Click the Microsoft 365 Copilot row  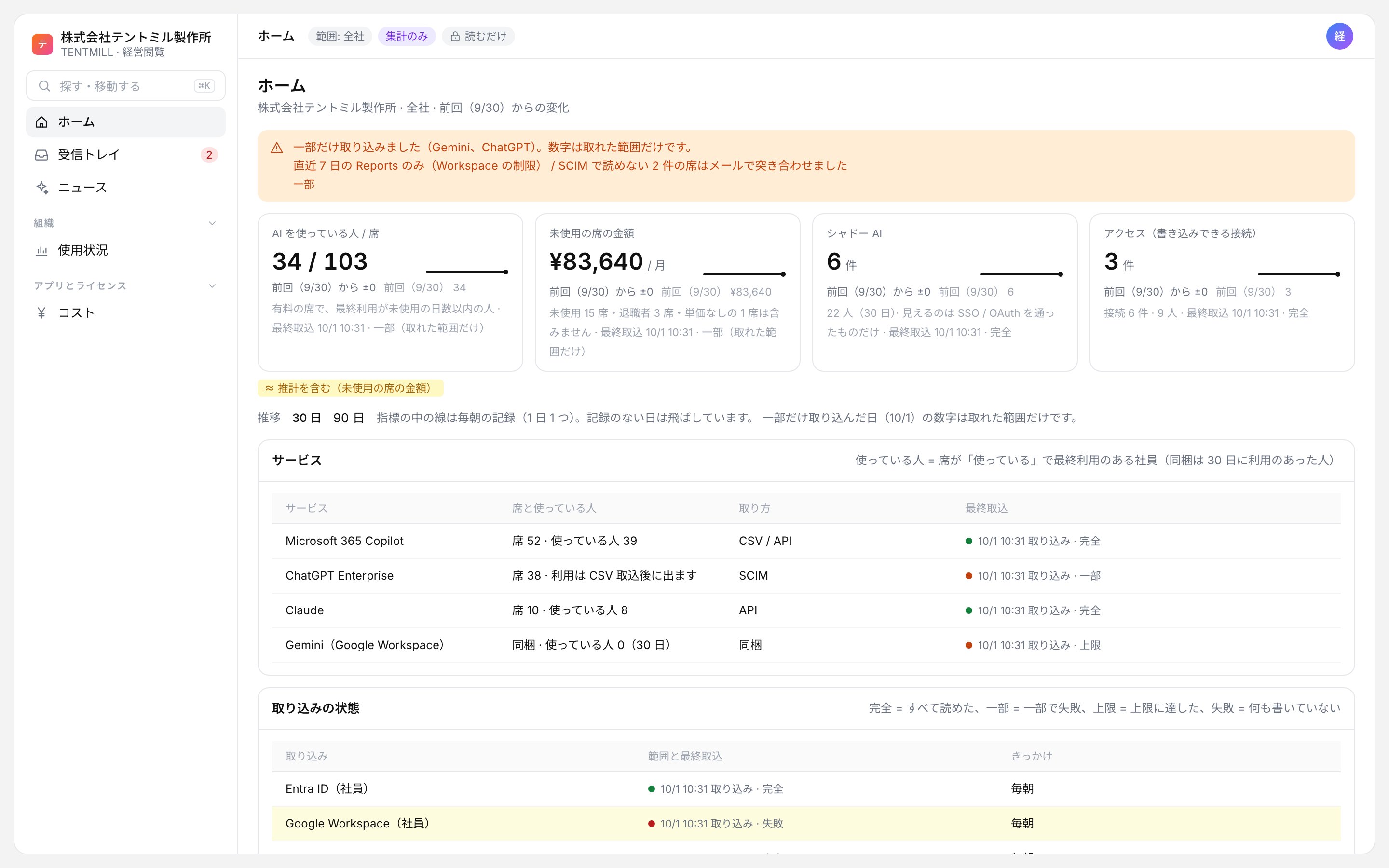(806, 541)
